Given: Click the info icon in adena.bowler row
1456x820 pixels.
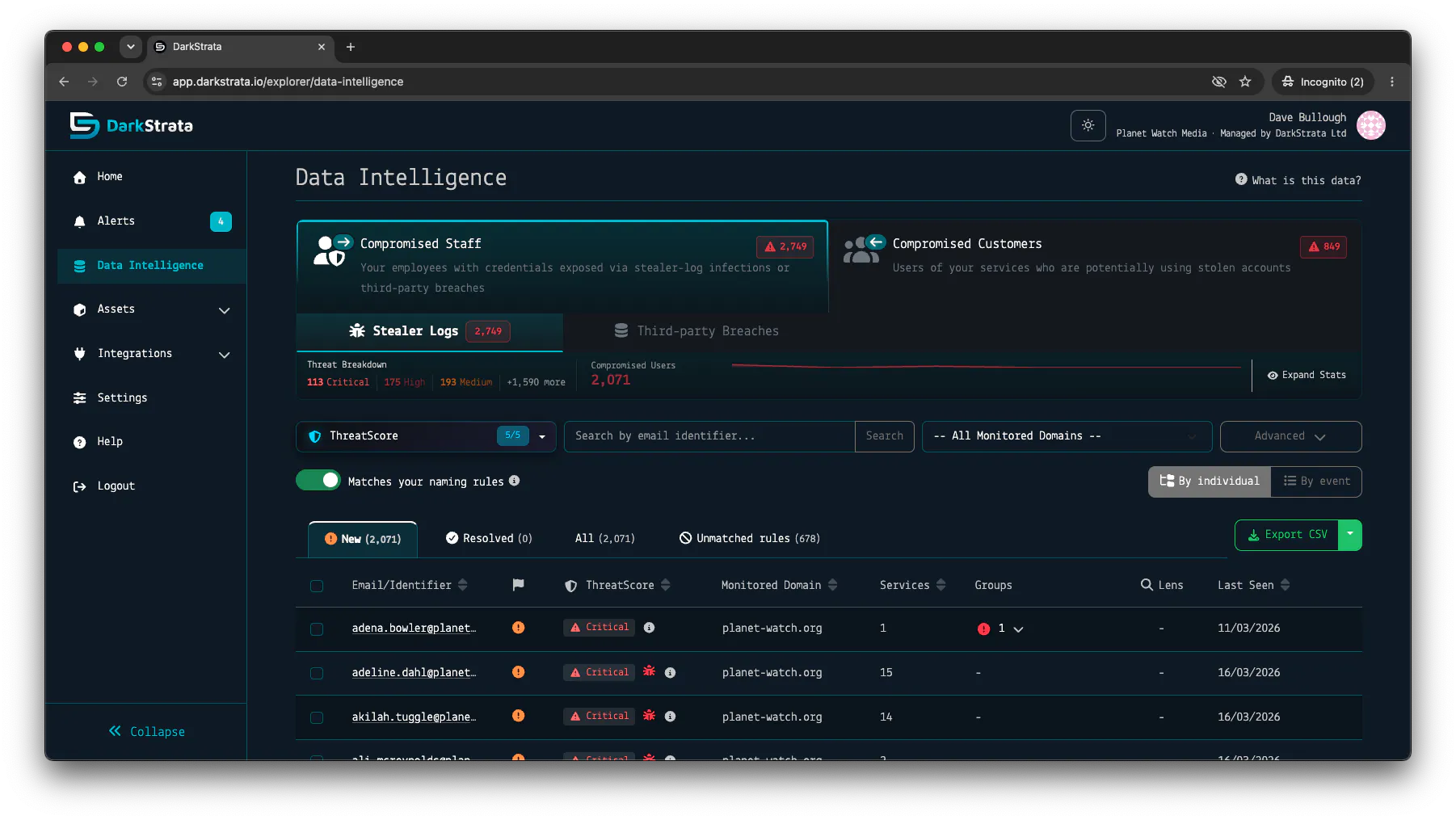Looking at the screenshot, I should [649, 628].
